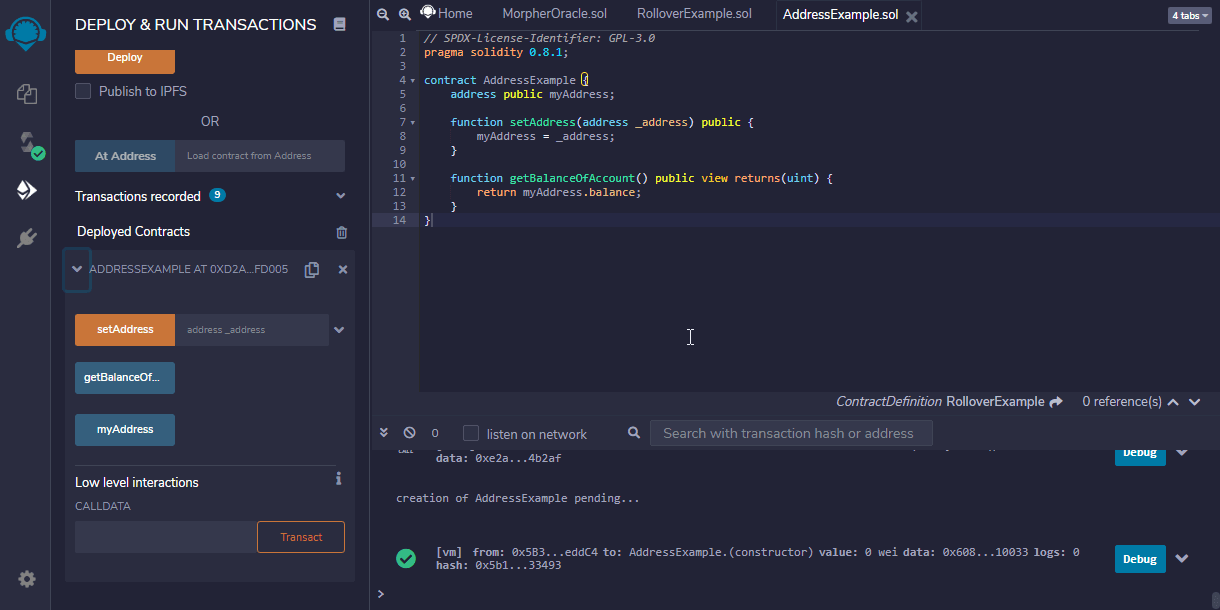Open the Plugin manager plug icon
Image resolution: width=1220 pixels, height=610 pixels.
(27, 238)
